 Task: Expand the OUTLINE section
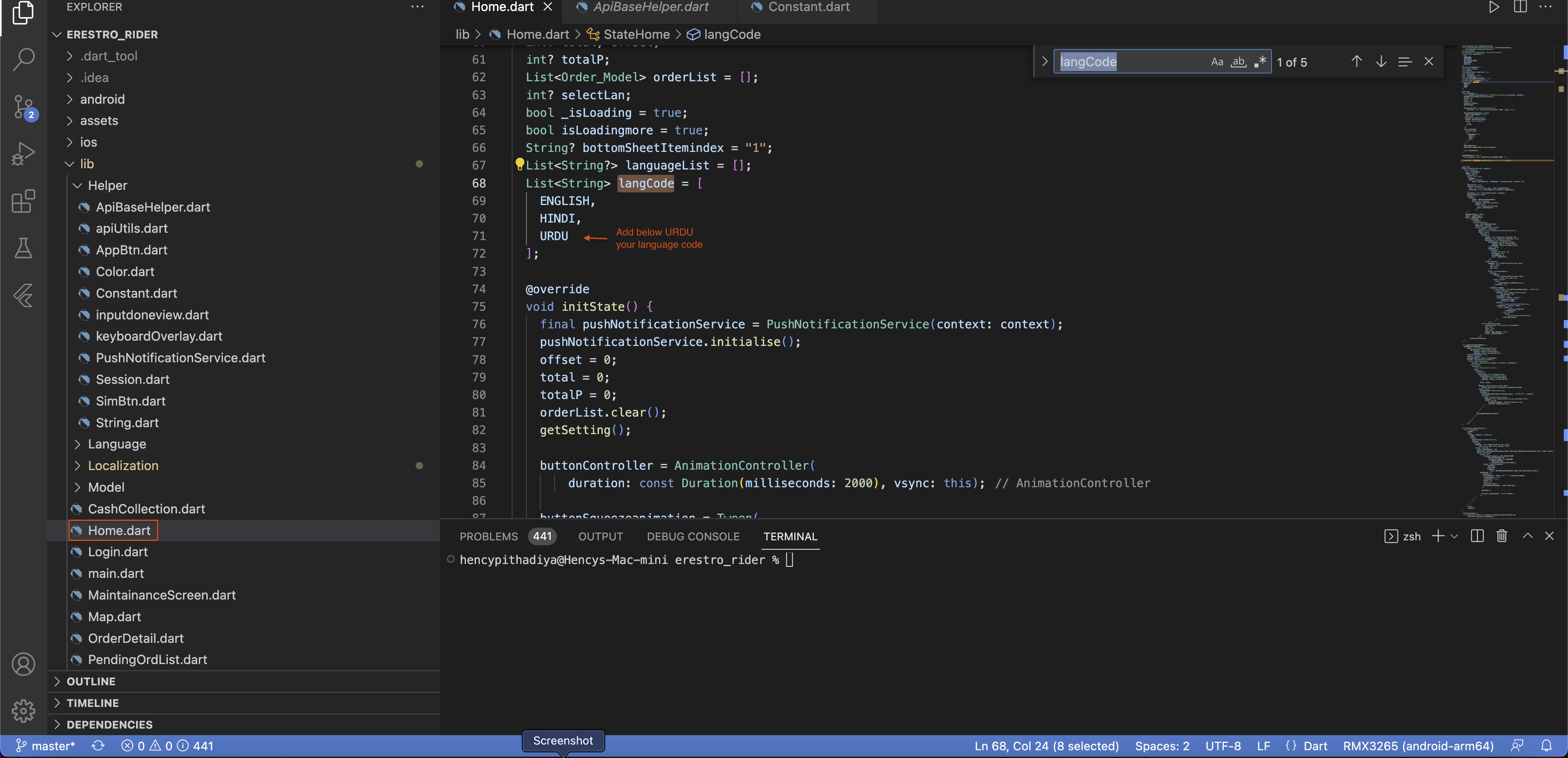point(243,681)
